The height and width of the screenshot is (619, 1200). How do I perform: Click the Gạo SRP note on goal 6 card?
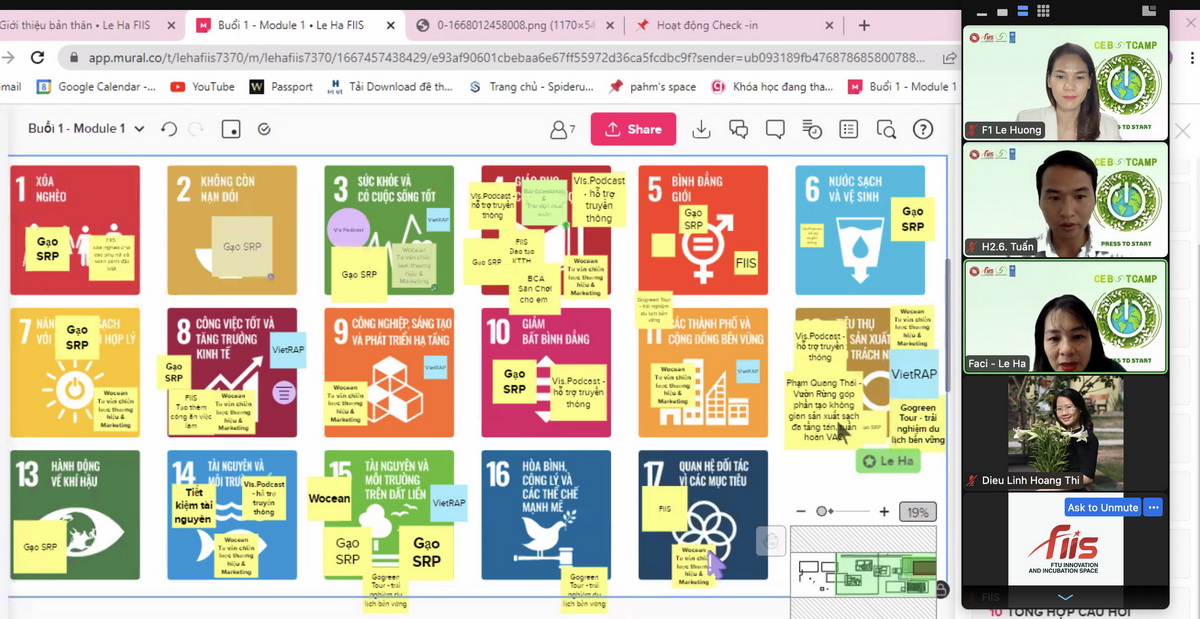pos(913,219)
